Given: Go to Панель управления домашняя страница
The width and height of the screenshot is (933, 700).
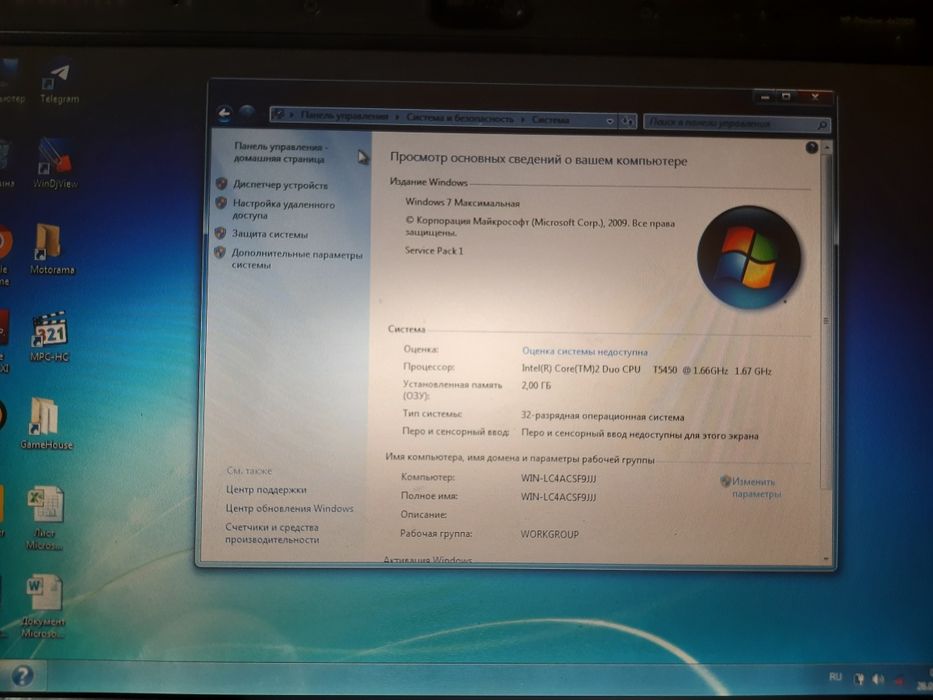Looking at the screenshot, I should pos(280,152).
